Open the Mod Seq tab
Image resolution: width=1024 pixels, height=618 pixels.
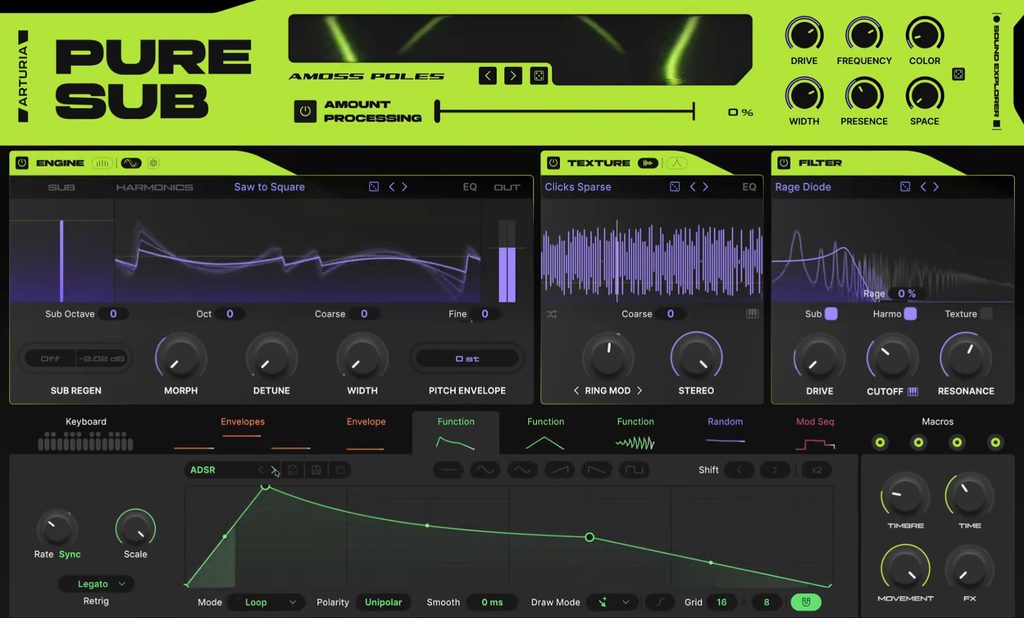815,433
